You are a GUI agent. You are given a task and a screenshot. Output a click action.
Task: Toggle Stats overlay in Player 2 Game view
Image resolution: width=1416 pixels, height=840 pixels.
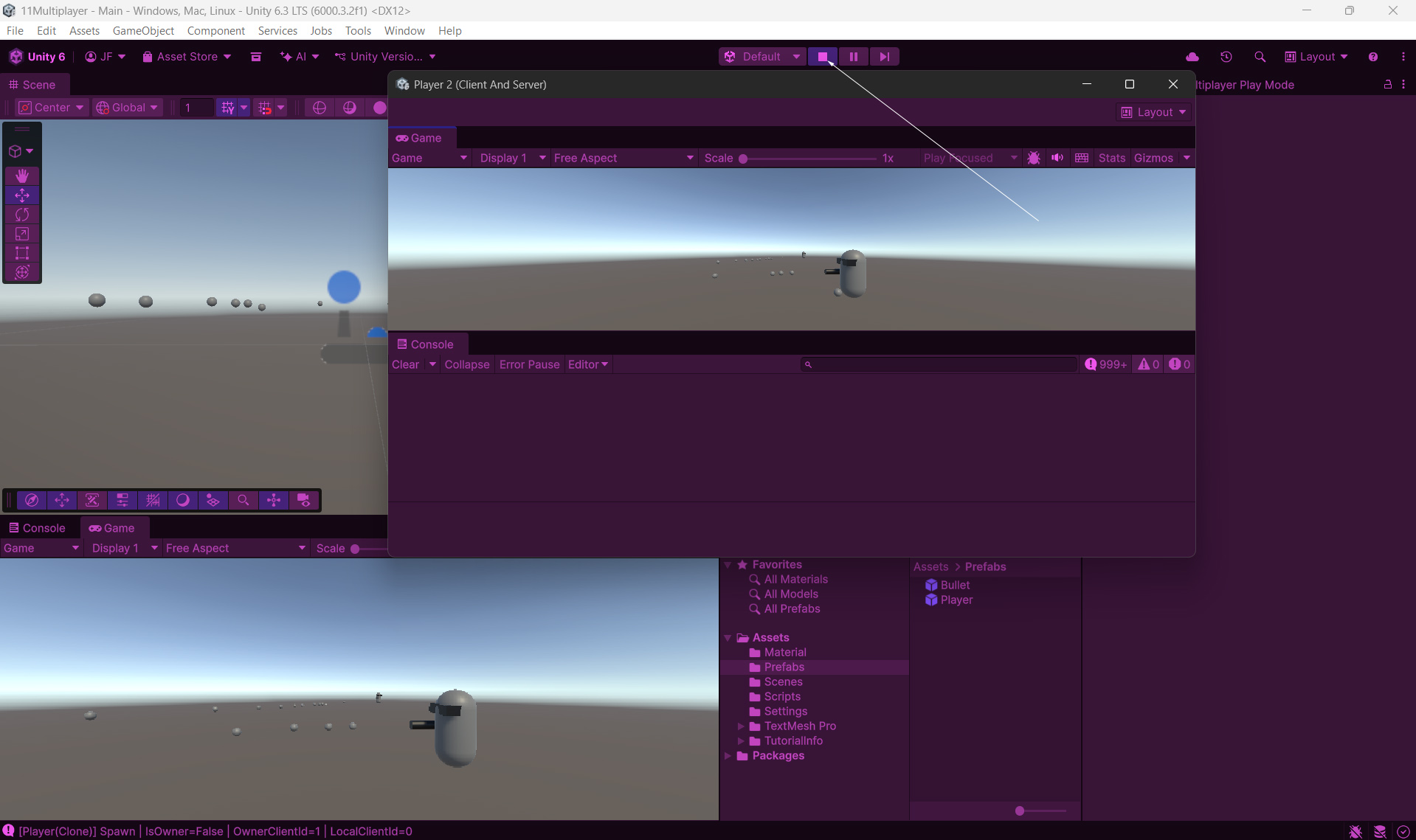point(1111,158)
